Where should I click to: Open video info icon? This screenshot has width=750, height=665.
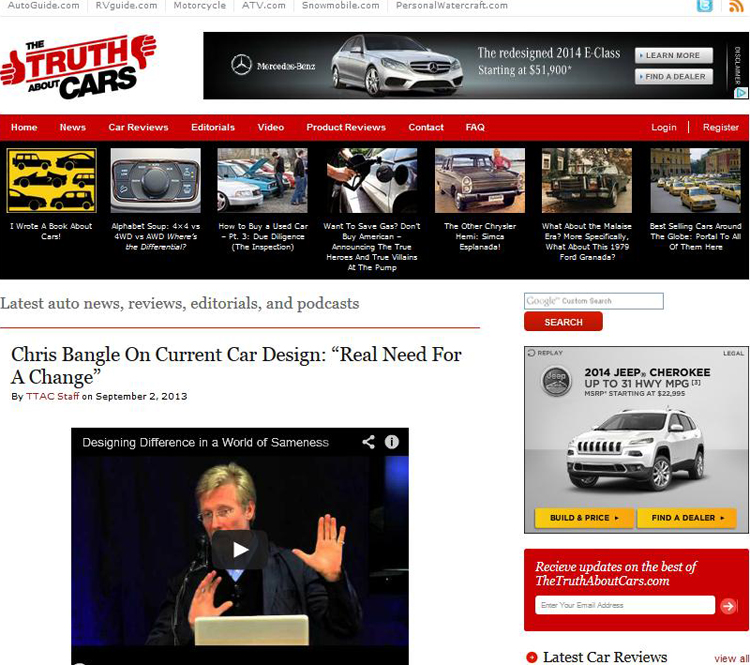click(391, 442)
